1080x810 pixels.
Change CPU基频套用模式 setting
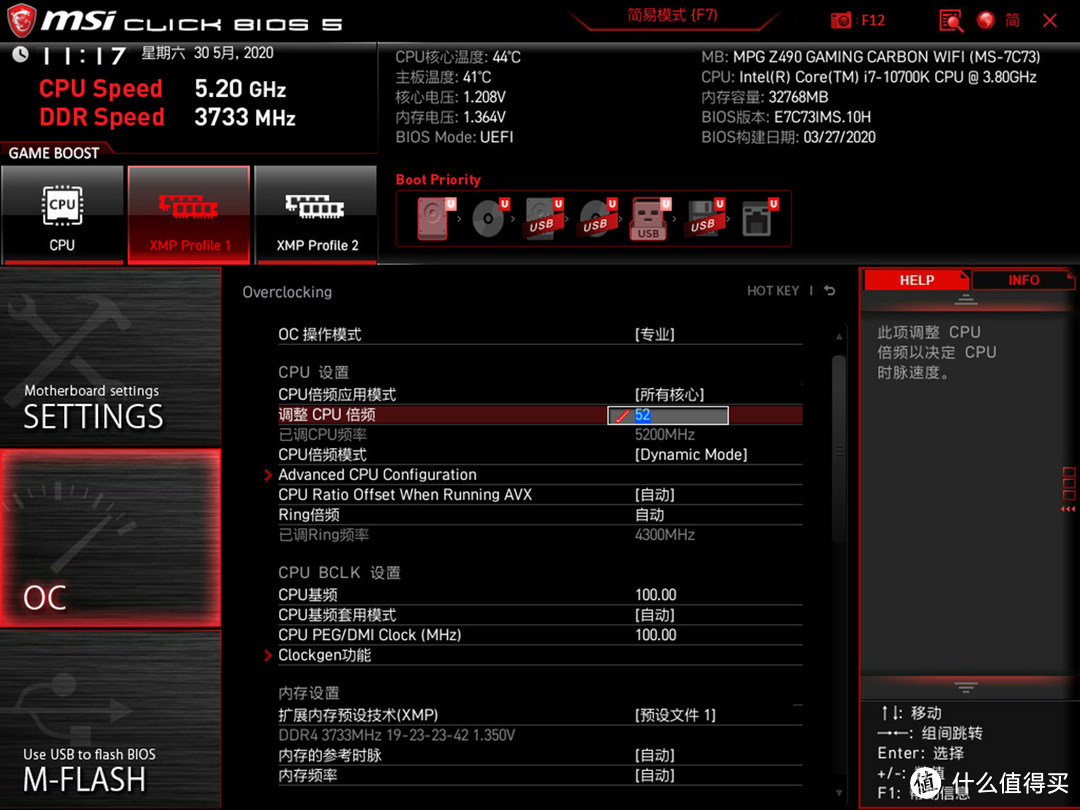(540, 614)
